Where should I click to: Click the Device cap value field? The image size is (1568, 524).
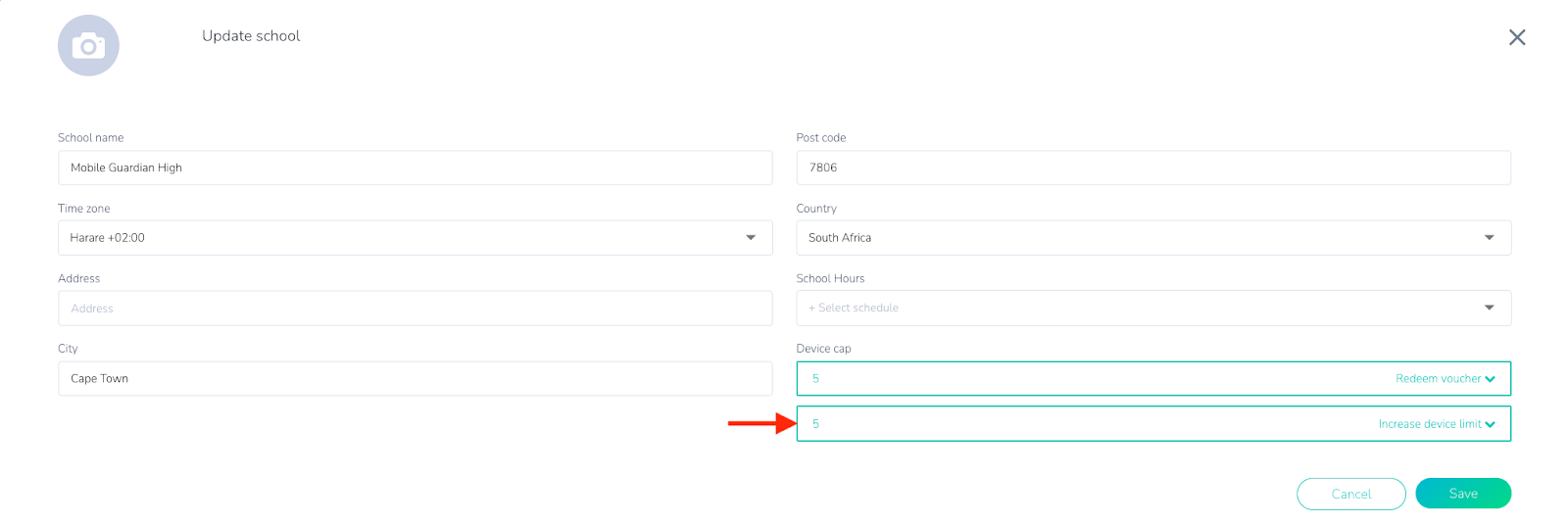click(x=1153, y=378)
